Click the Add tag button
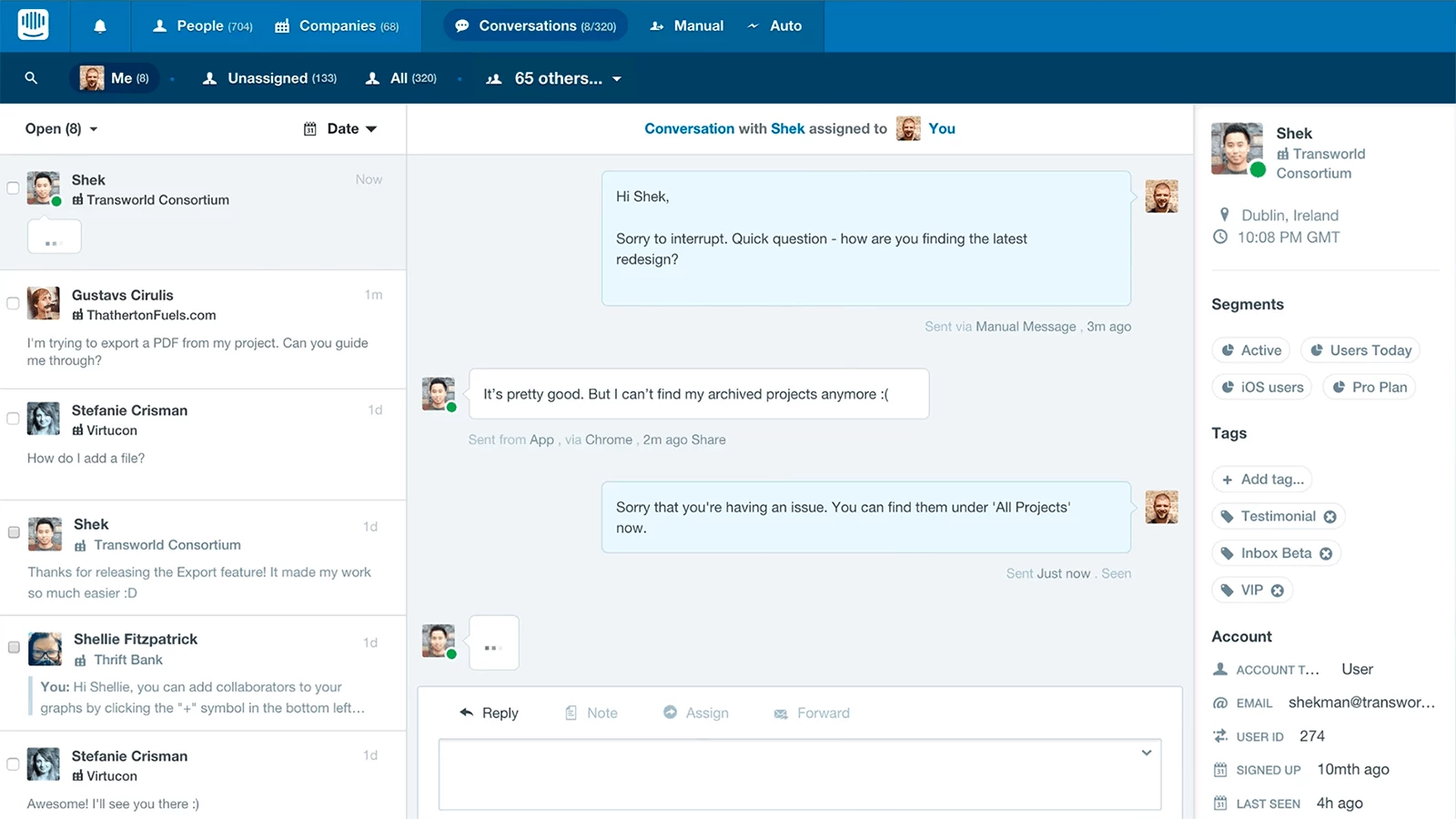1456x819 pixels. click(1262, 480)
